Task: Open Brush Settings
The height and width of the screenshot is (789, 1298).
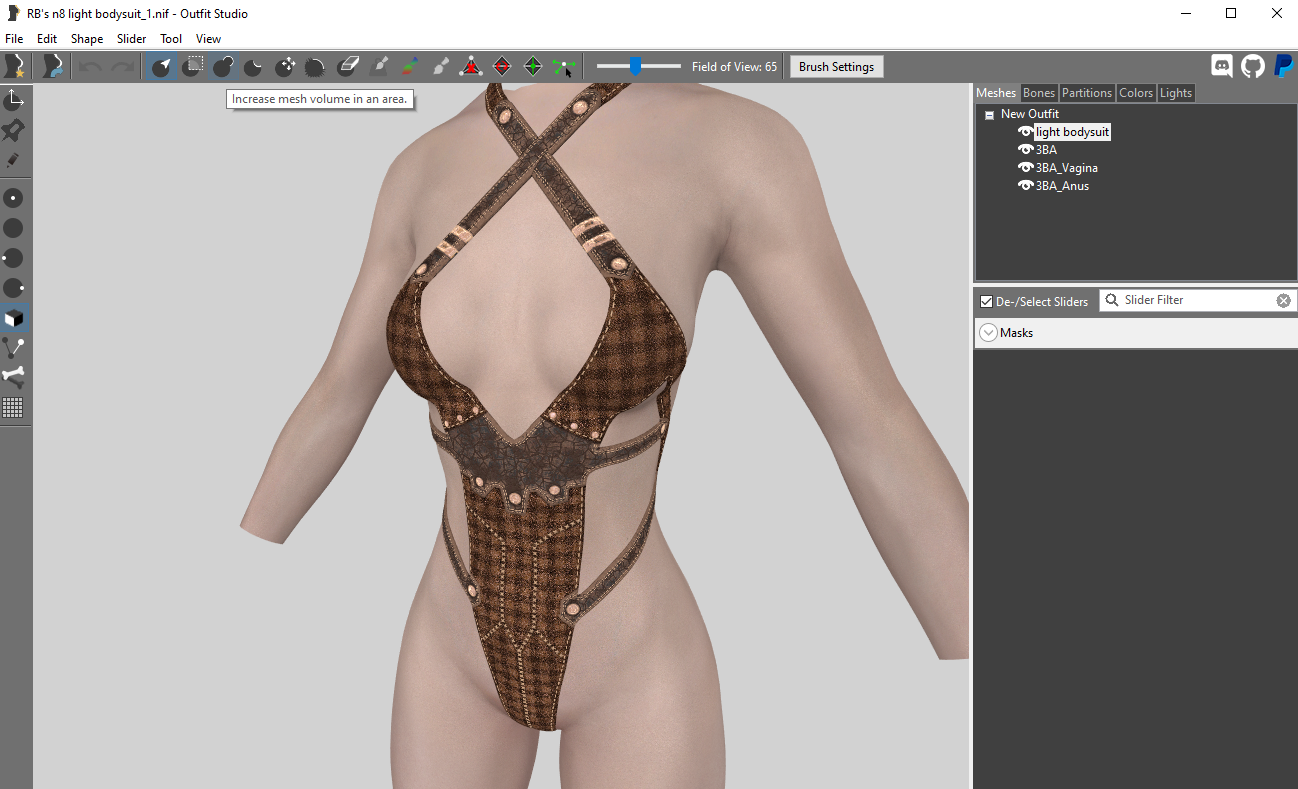Action: pos(836,67)
